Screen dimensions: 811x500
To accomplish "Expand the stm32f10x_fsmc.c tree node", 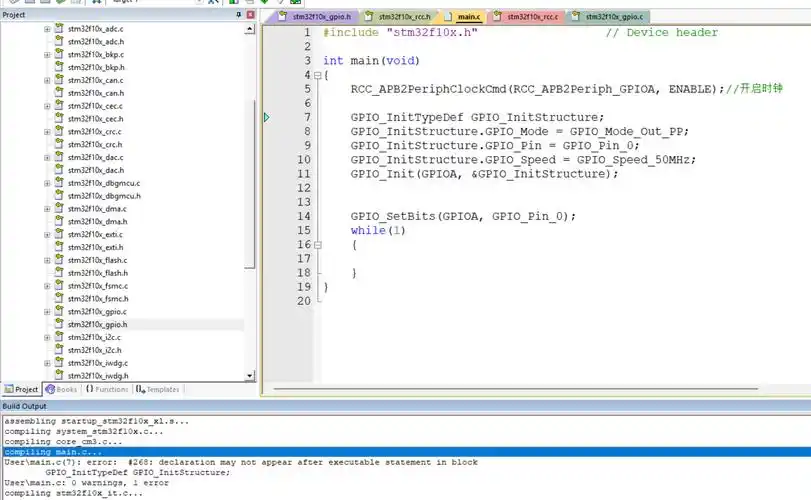I will (47, 286).
